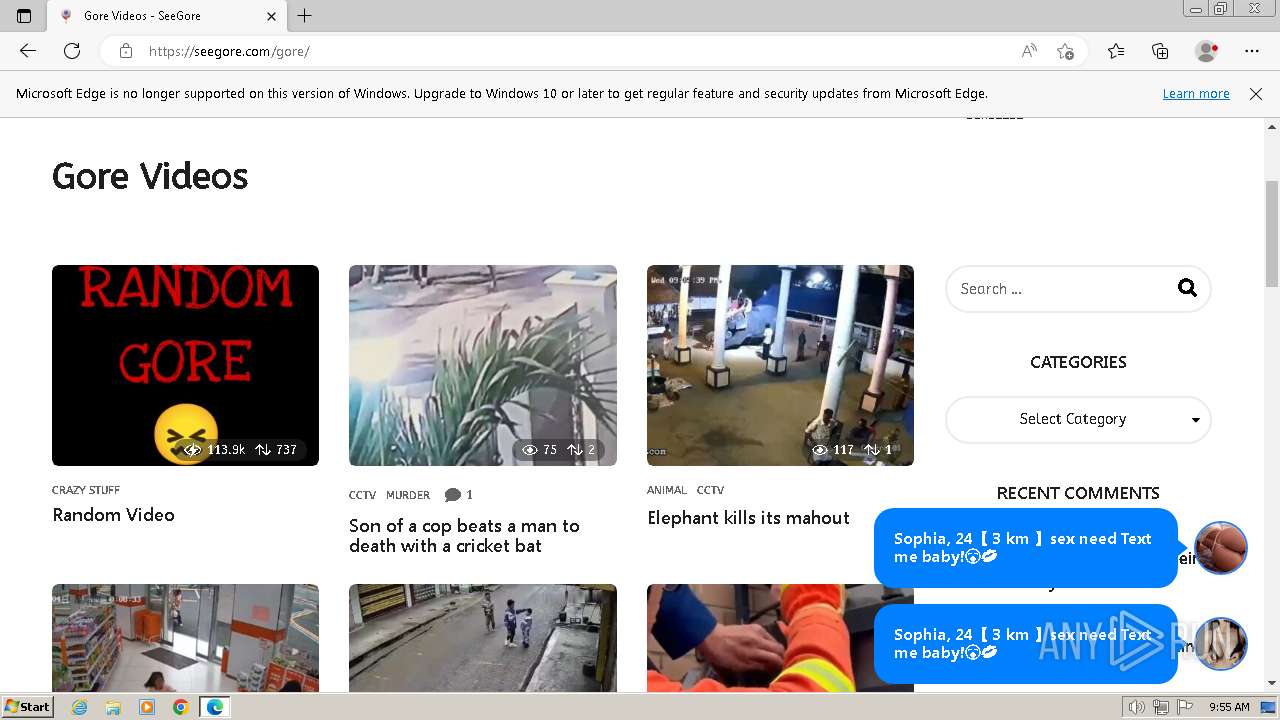This screenshot has height=720, width=1280.
Task: Open a new tab with plus button
Action: coord(305,15)
